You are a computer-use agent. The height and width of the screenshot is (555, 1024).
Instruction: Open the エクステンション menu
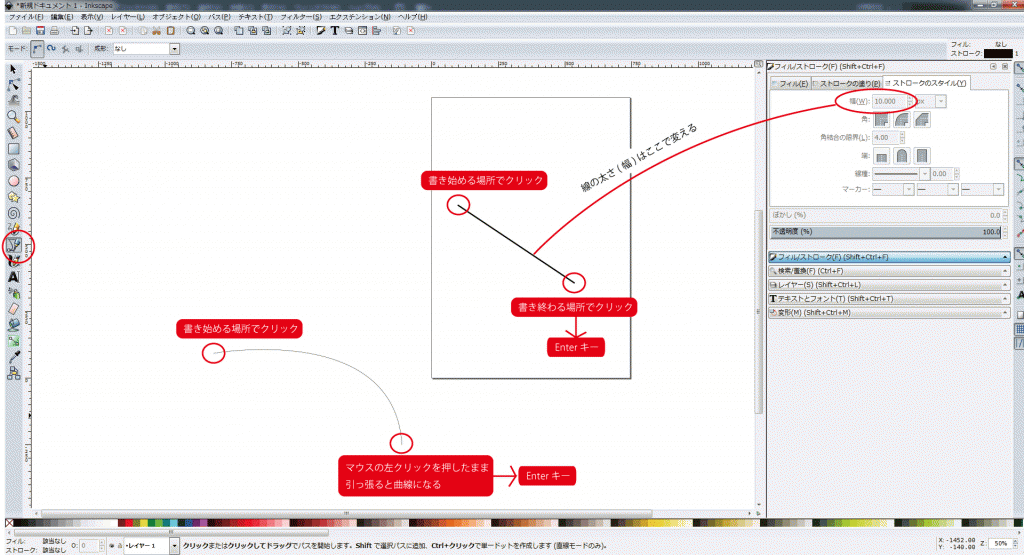click(360, 17)
